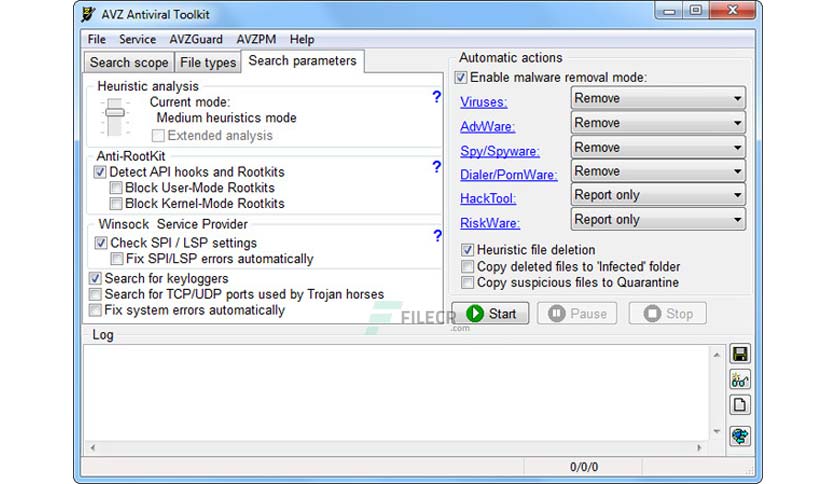Clear the log using the blank page icon

pos(739,405)
